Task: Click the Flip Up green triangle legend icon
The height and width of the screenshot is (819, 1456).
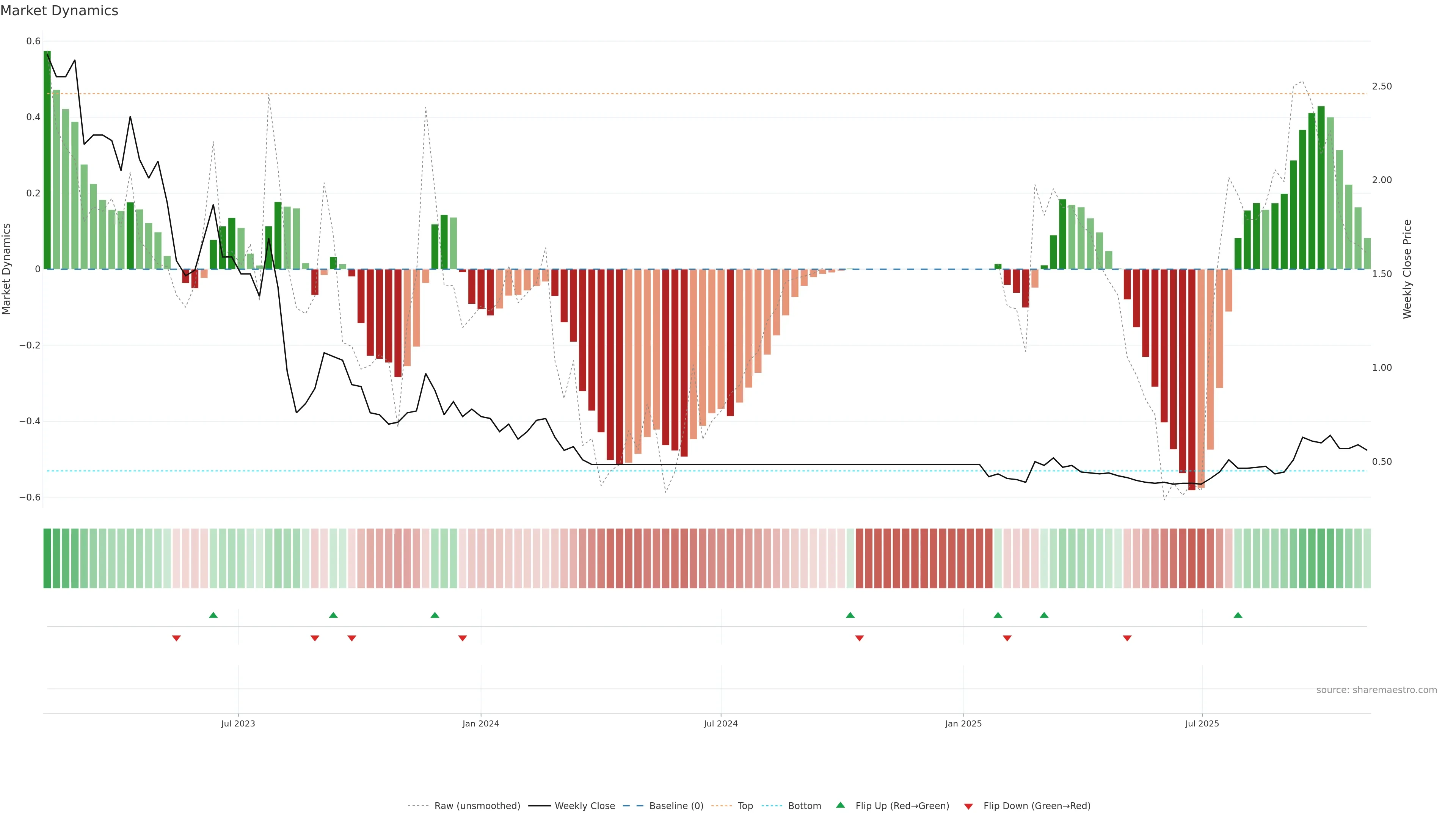Action: [x=841, y=805]
